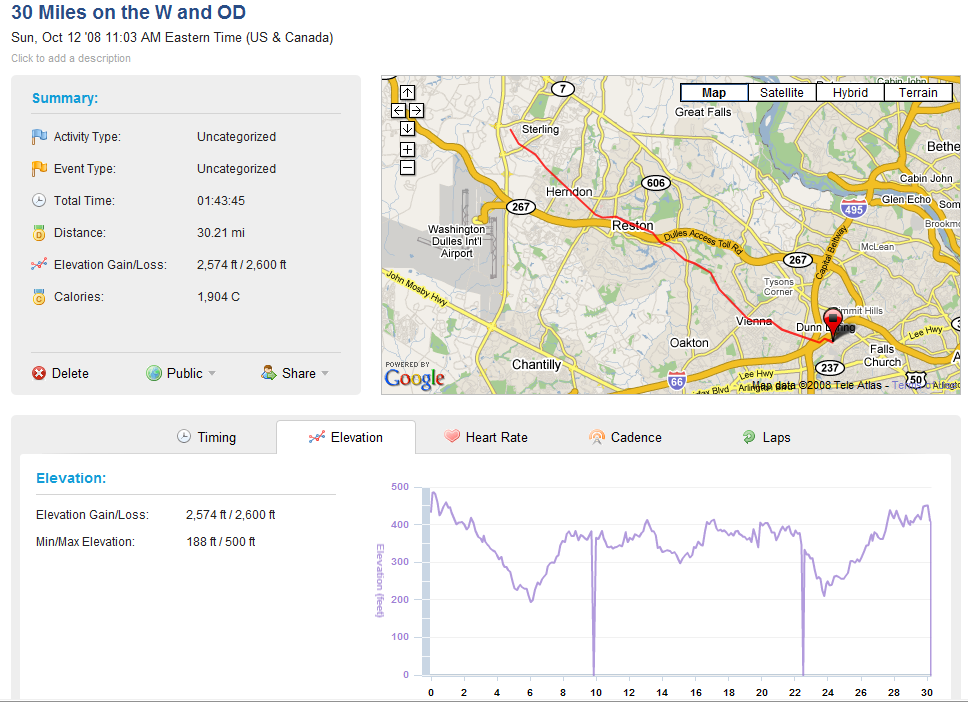Select the Map view button
The image size is (968, 702).
714,93
